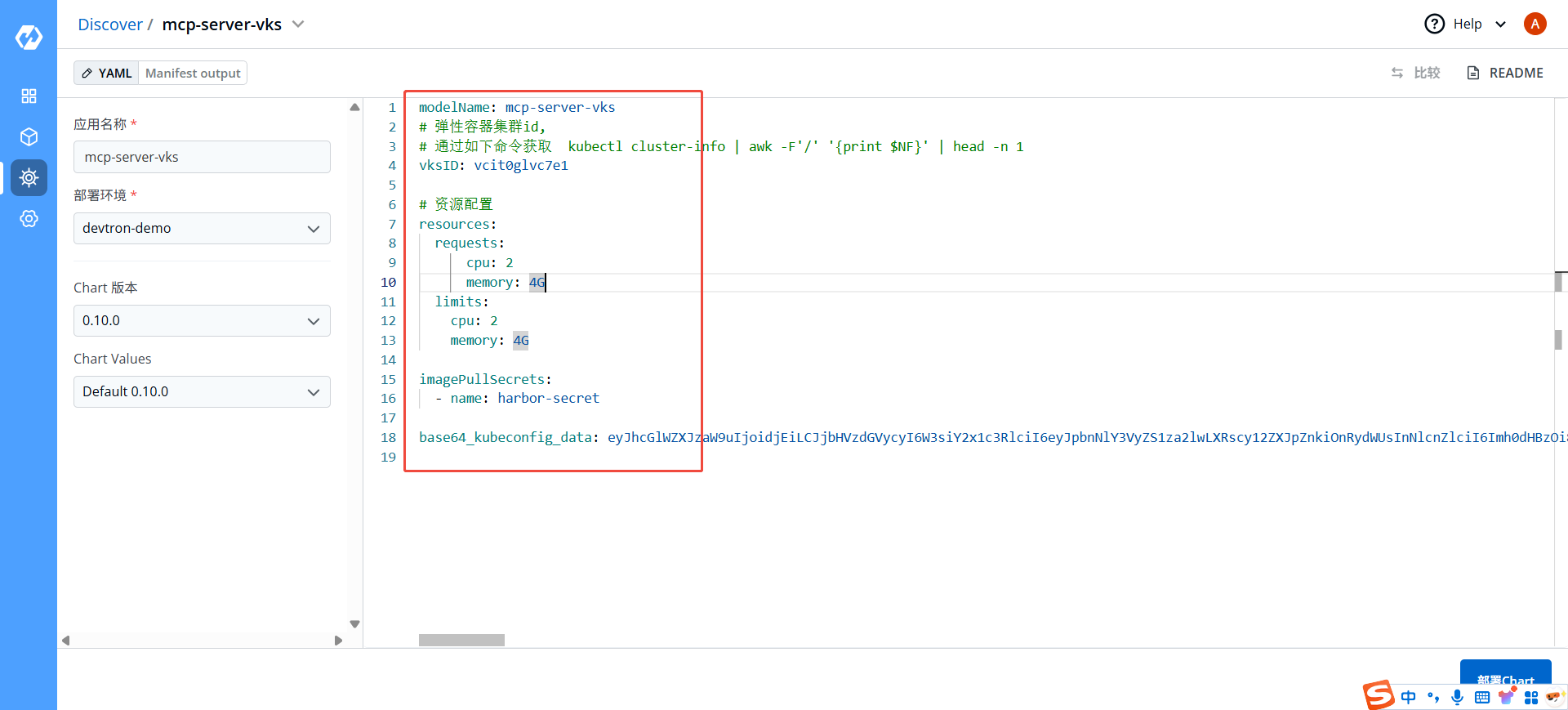Viewport: 1568px width, 710px height.
Task: Expand the devtron-demo environment dropdown
Action: click(202, 229)
